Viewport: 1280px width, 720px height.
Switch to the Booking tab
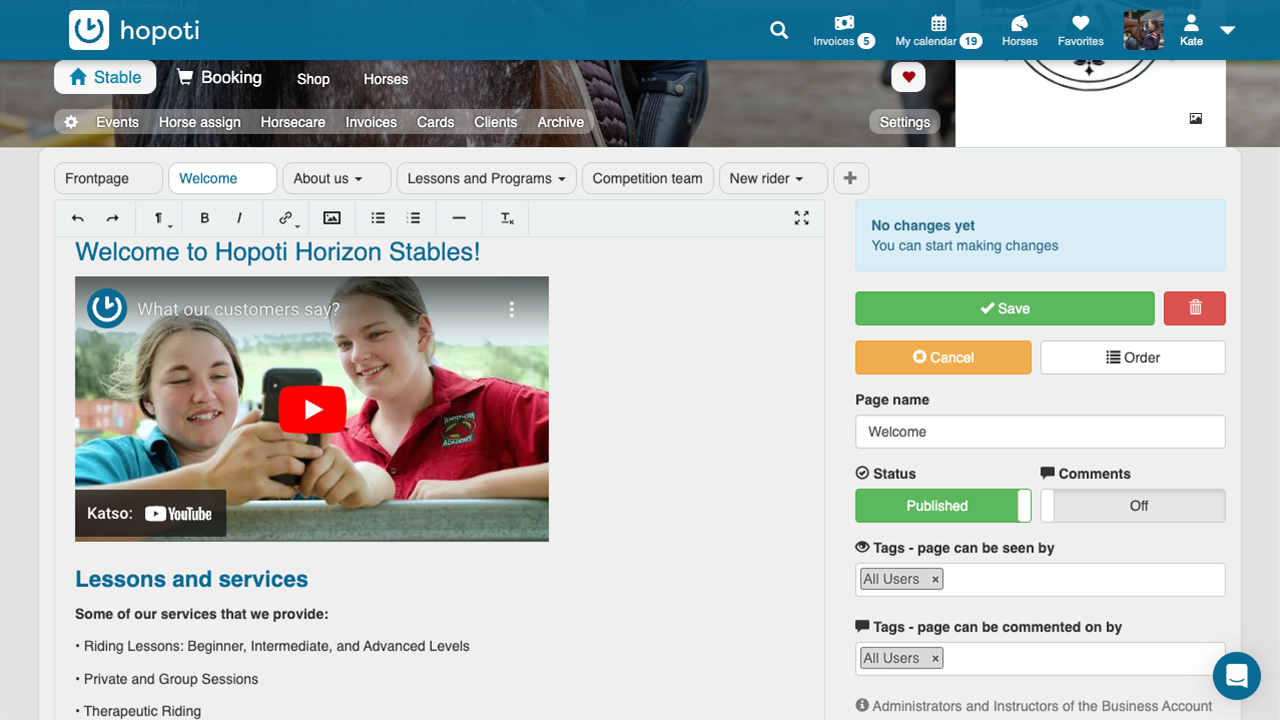coord(219,78)
